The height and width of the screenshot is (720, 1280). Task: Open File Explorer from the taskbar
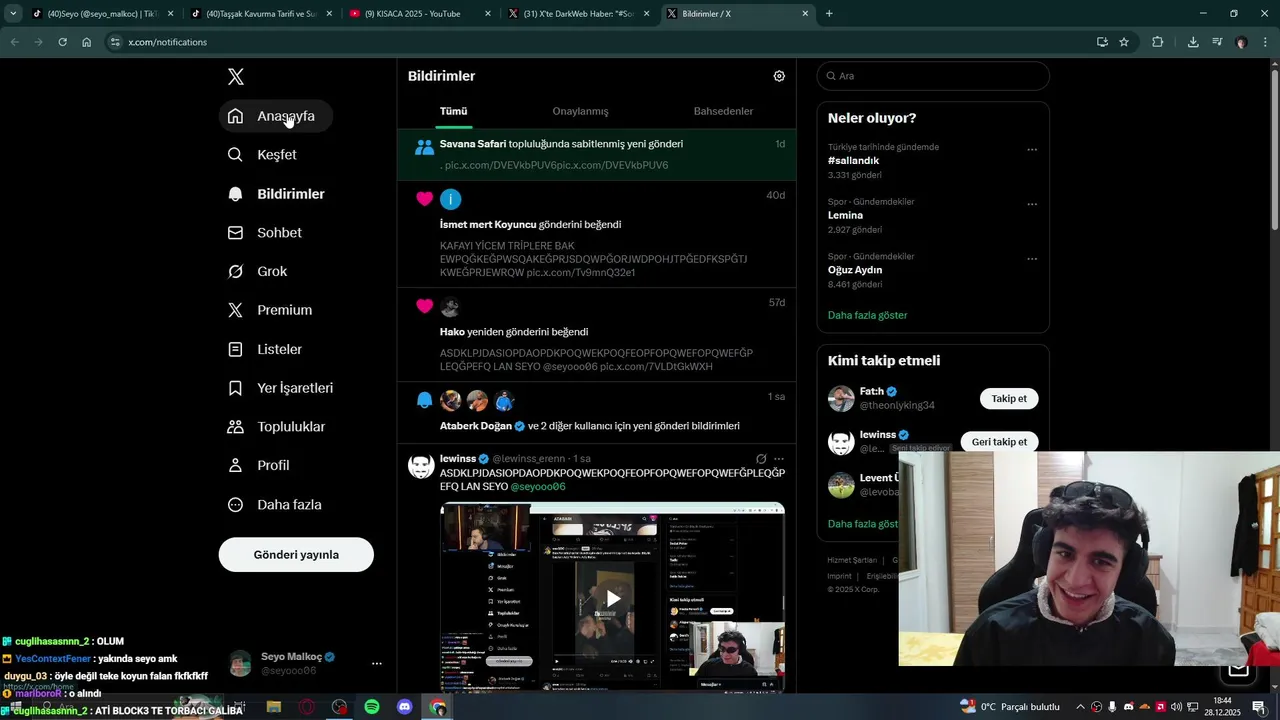click(274, 707)
